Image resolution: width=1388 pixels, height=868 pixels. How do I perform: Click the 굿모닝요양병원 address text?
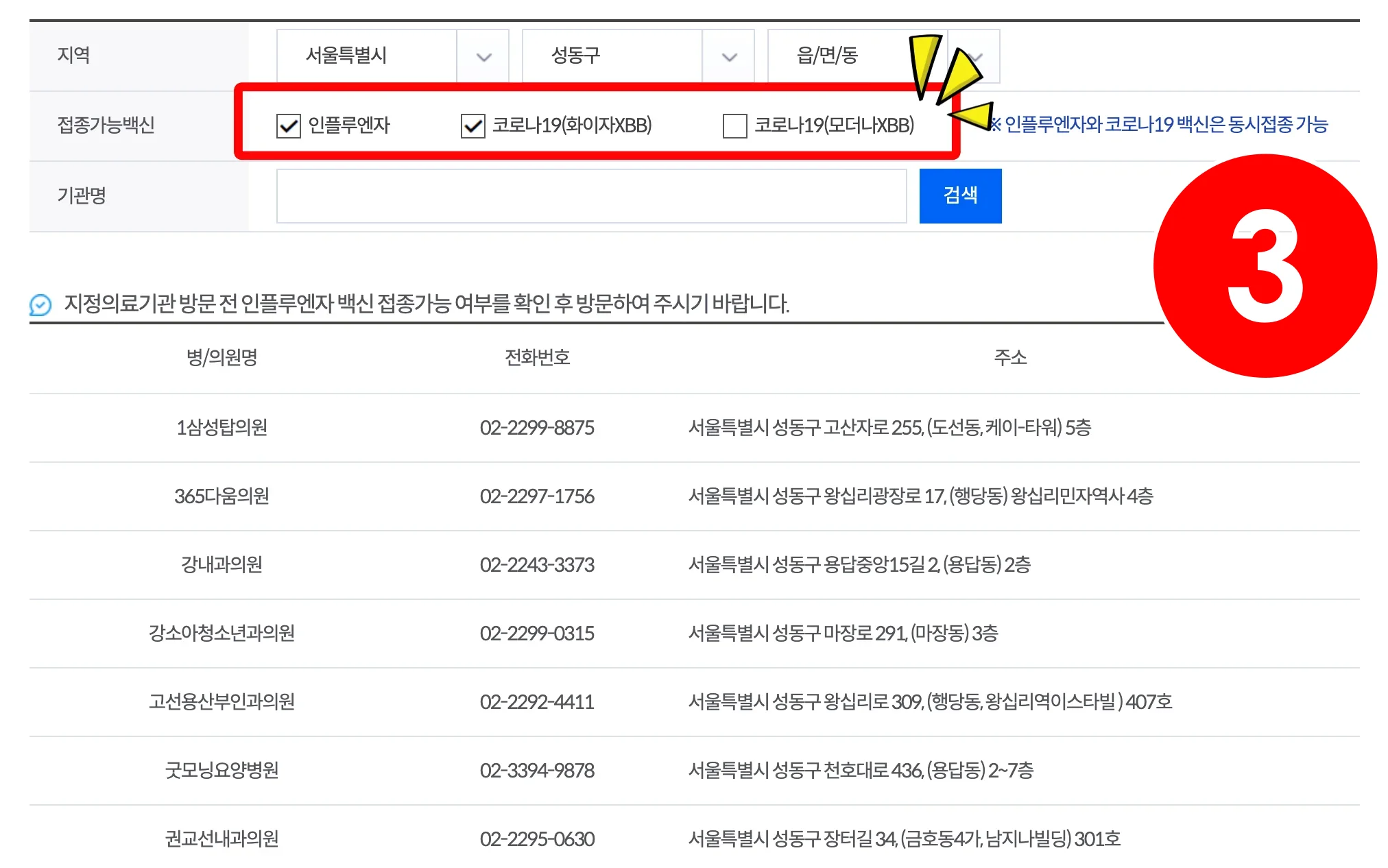point(861,771)
